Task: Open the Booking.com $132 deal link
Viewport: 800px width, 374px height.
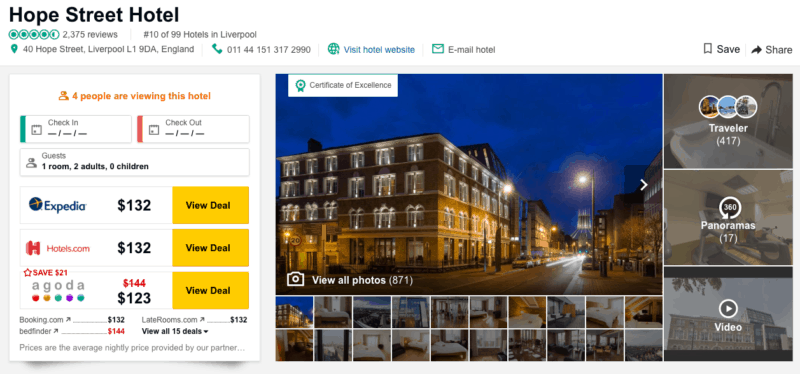Action: 72,320
